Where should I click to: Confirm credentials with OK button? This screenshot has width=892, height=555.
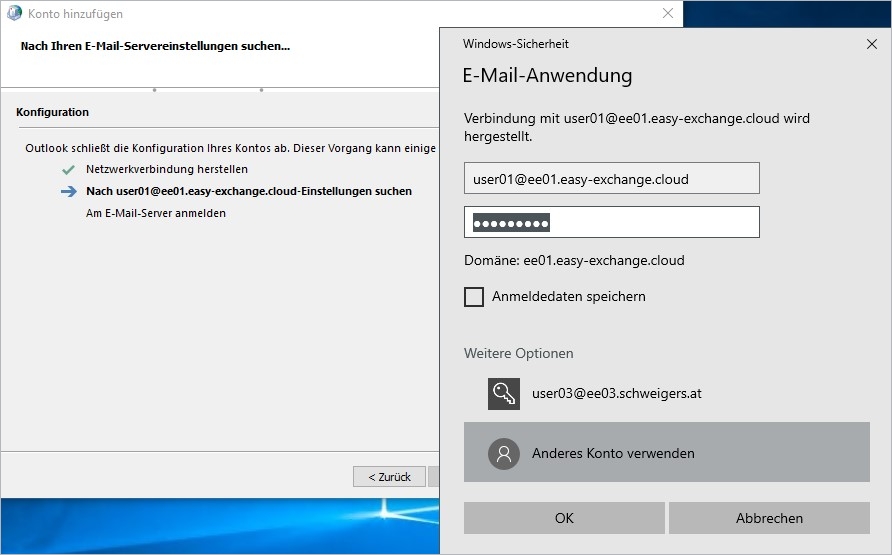(x=564, y=517)
